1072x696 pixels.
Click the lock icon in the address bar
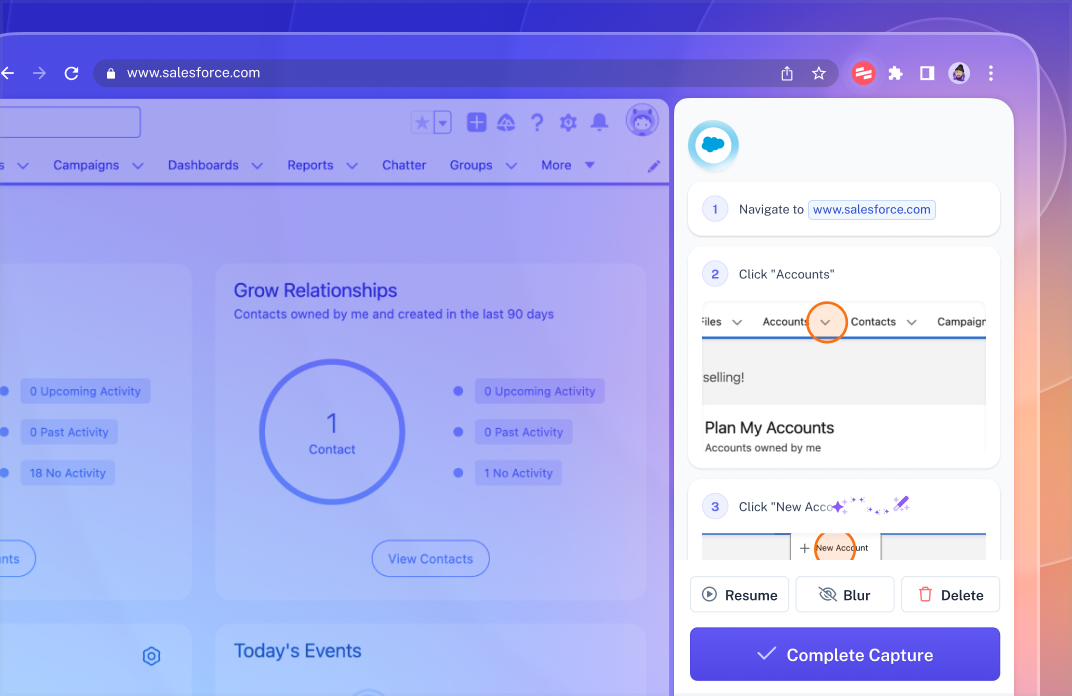(x=111, y=73)
